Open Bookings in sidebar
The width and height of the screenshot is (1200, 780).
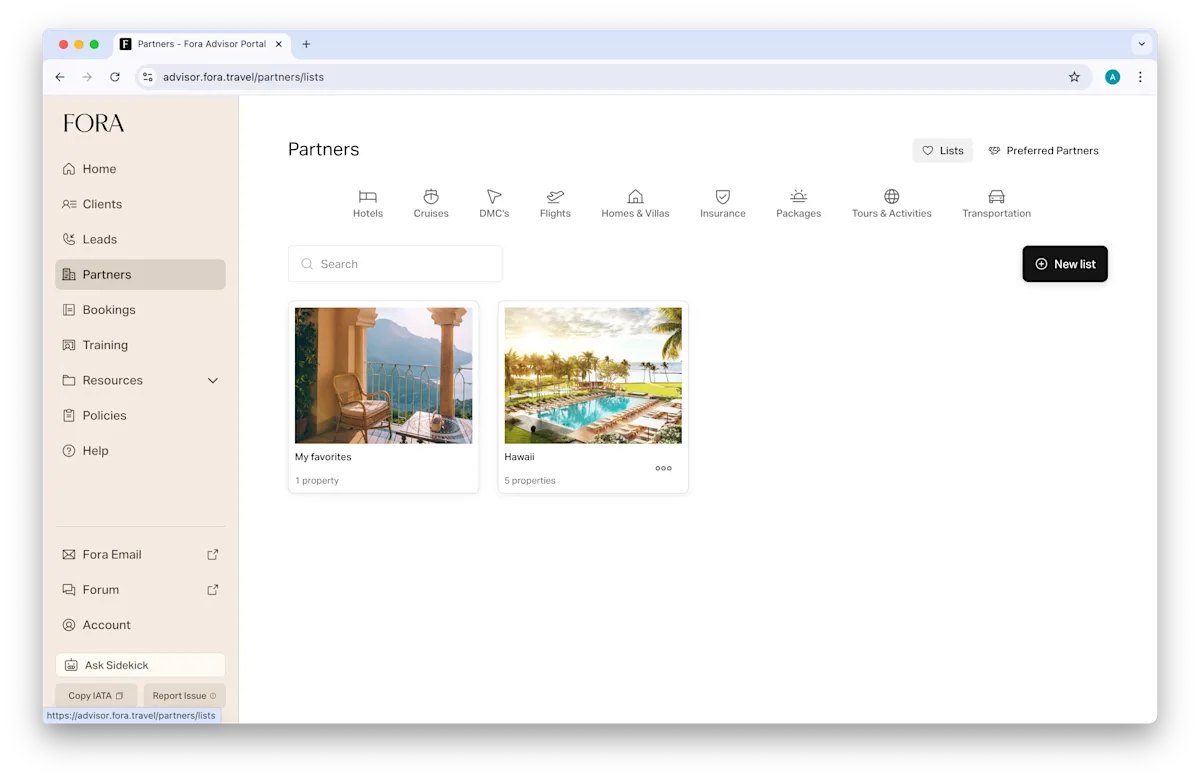click(140, 310)
